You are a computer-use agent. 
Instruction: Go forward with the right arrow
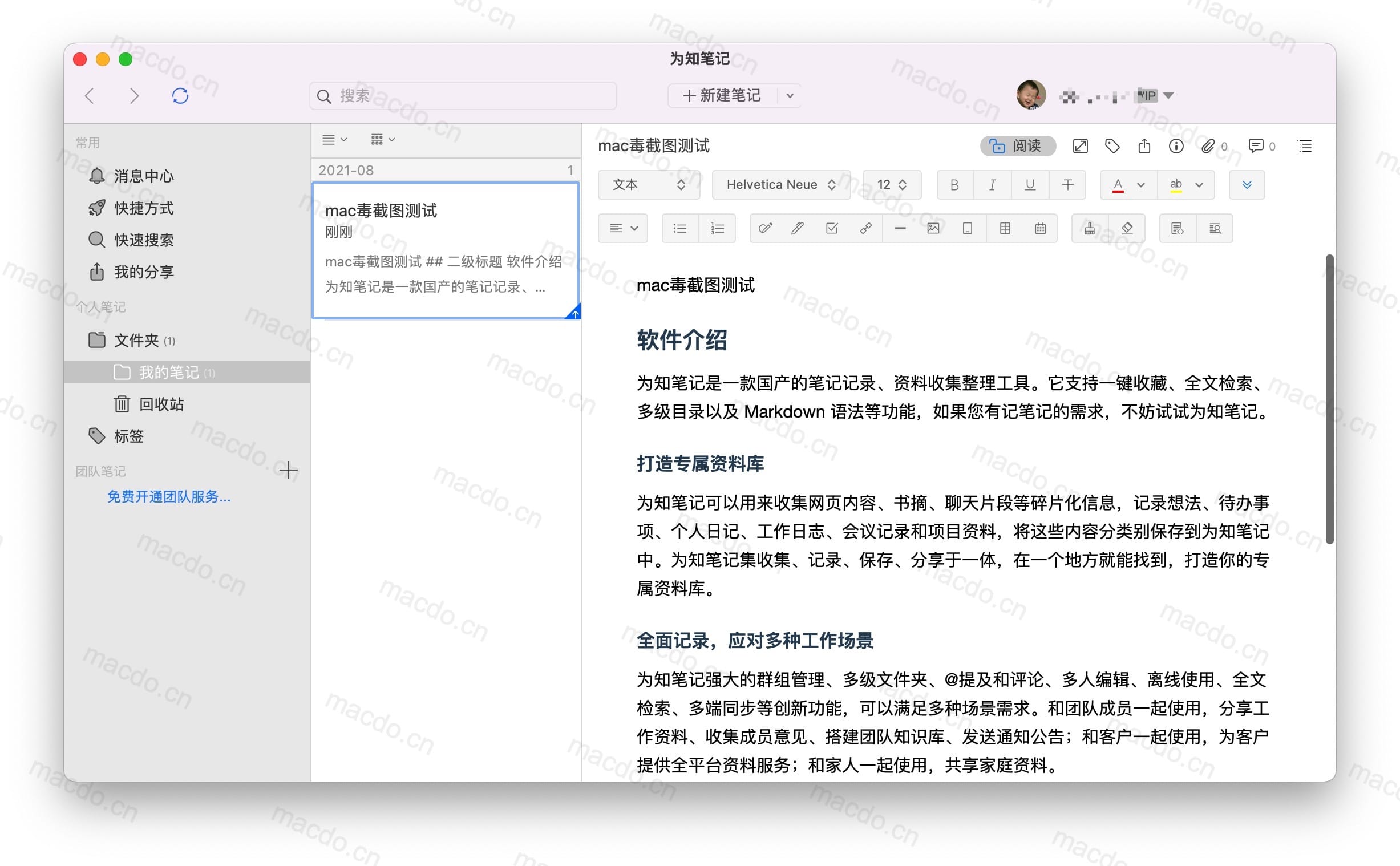pos(135,96)
